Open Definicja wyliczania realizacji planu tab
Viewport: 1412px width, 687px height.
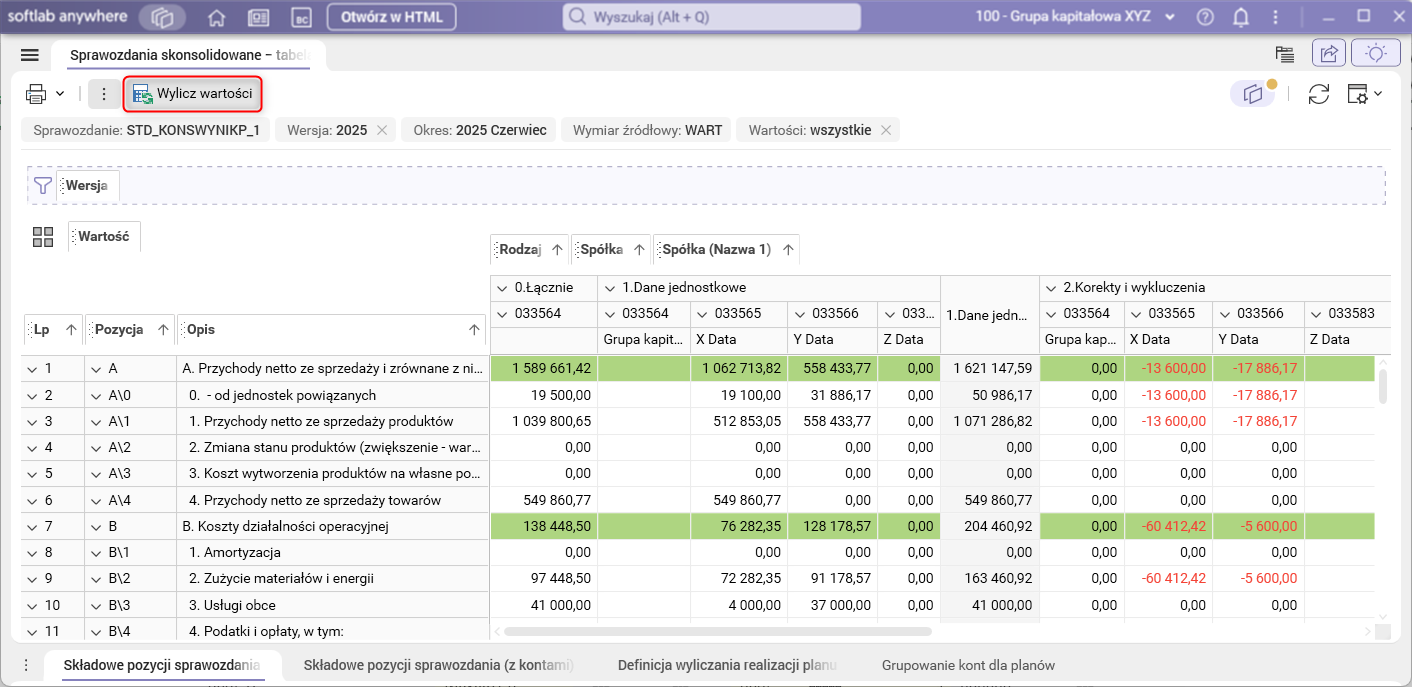pos(726,665)
